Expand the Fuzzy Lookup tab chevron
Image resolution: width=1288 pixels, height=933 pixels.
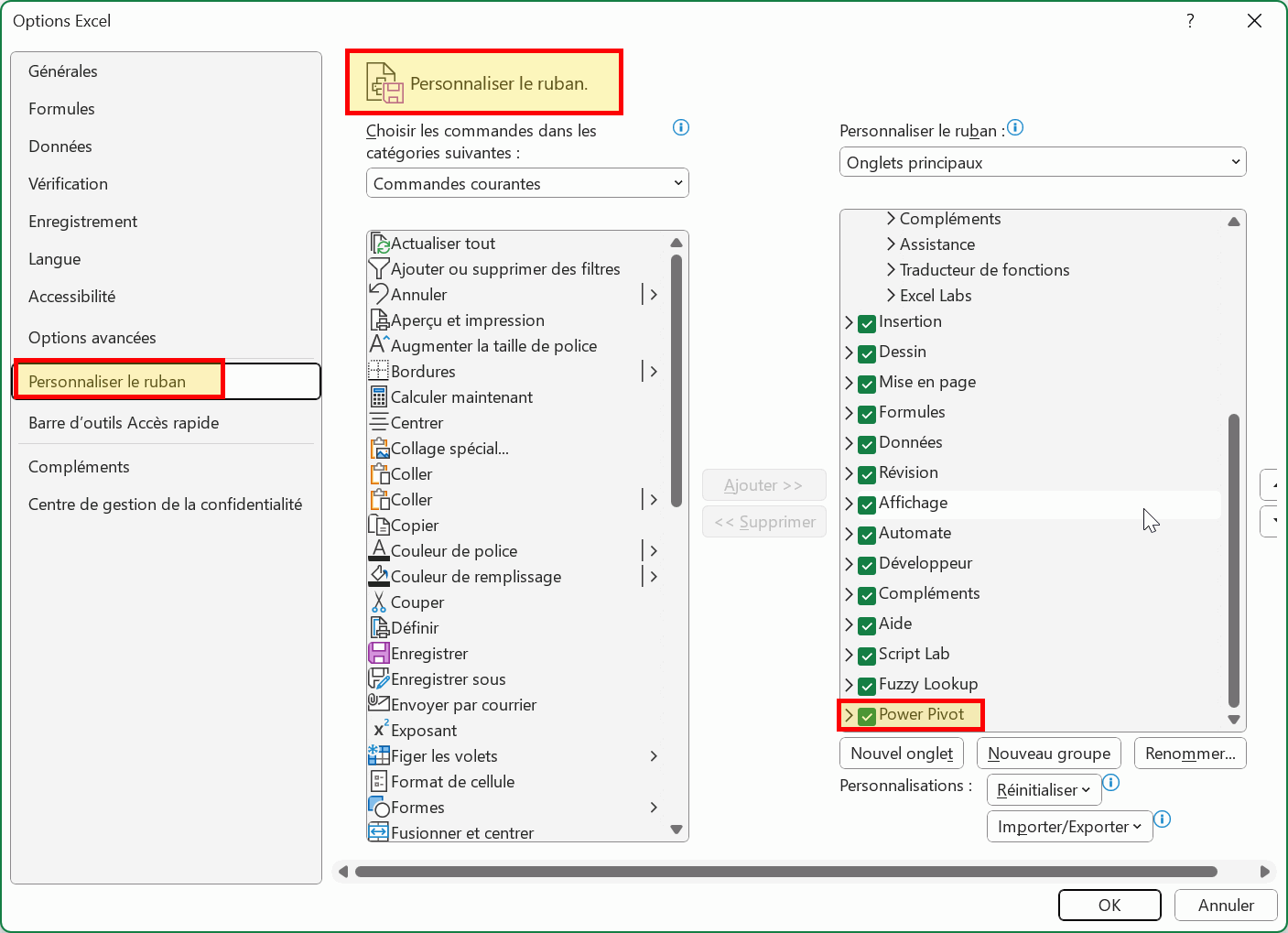[x=849, y=685]
